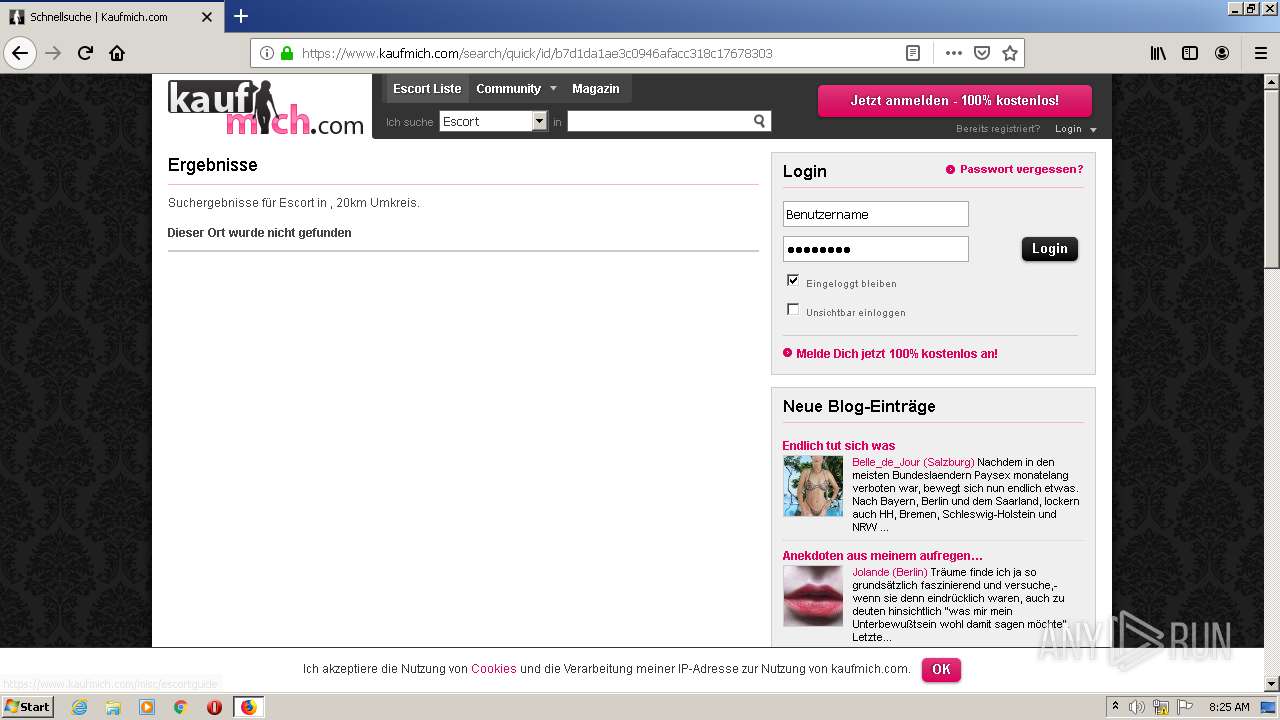Click Belle_de_Jour blog thumbnail
The height and width of the screenshot is (720, 1280).
tap(813, 486)
